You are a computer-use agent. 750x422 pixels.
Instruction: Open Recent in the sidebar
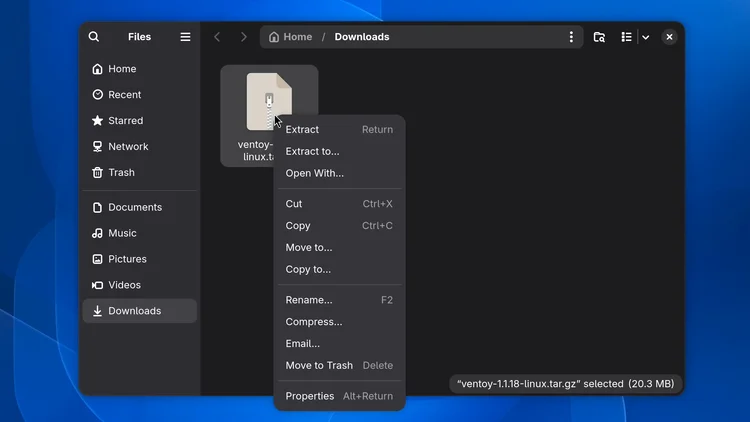[x=140, y=95]
